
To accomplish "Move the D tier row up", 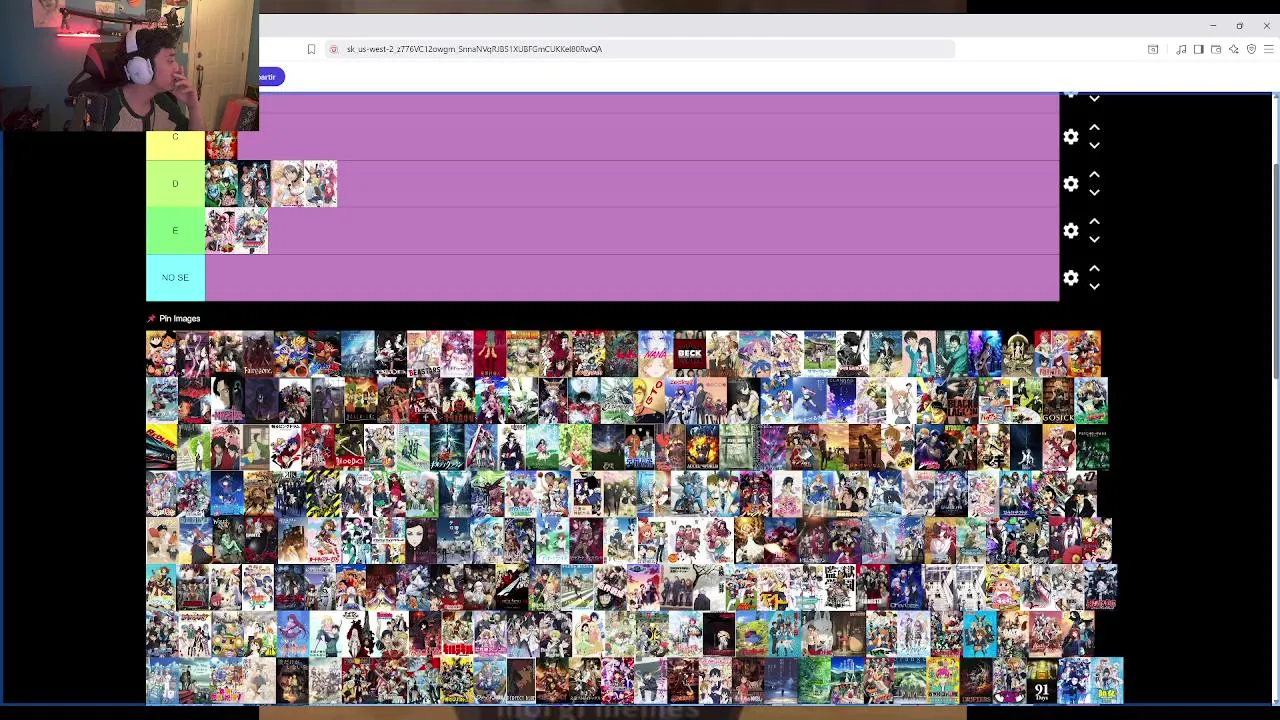I will 1094,175.
